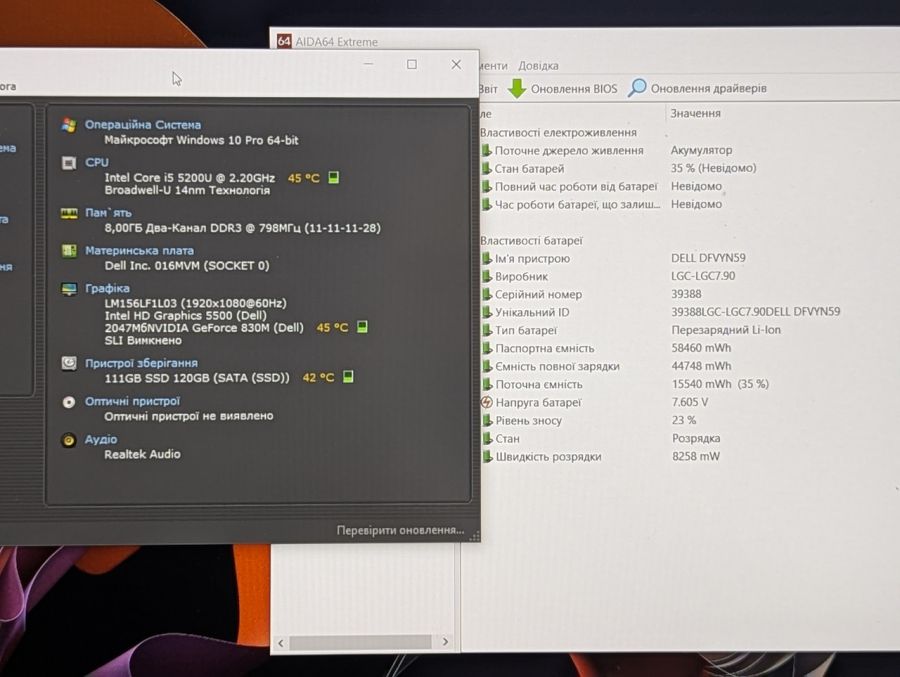Maximize the Speccy window

[x=412, y=64]
